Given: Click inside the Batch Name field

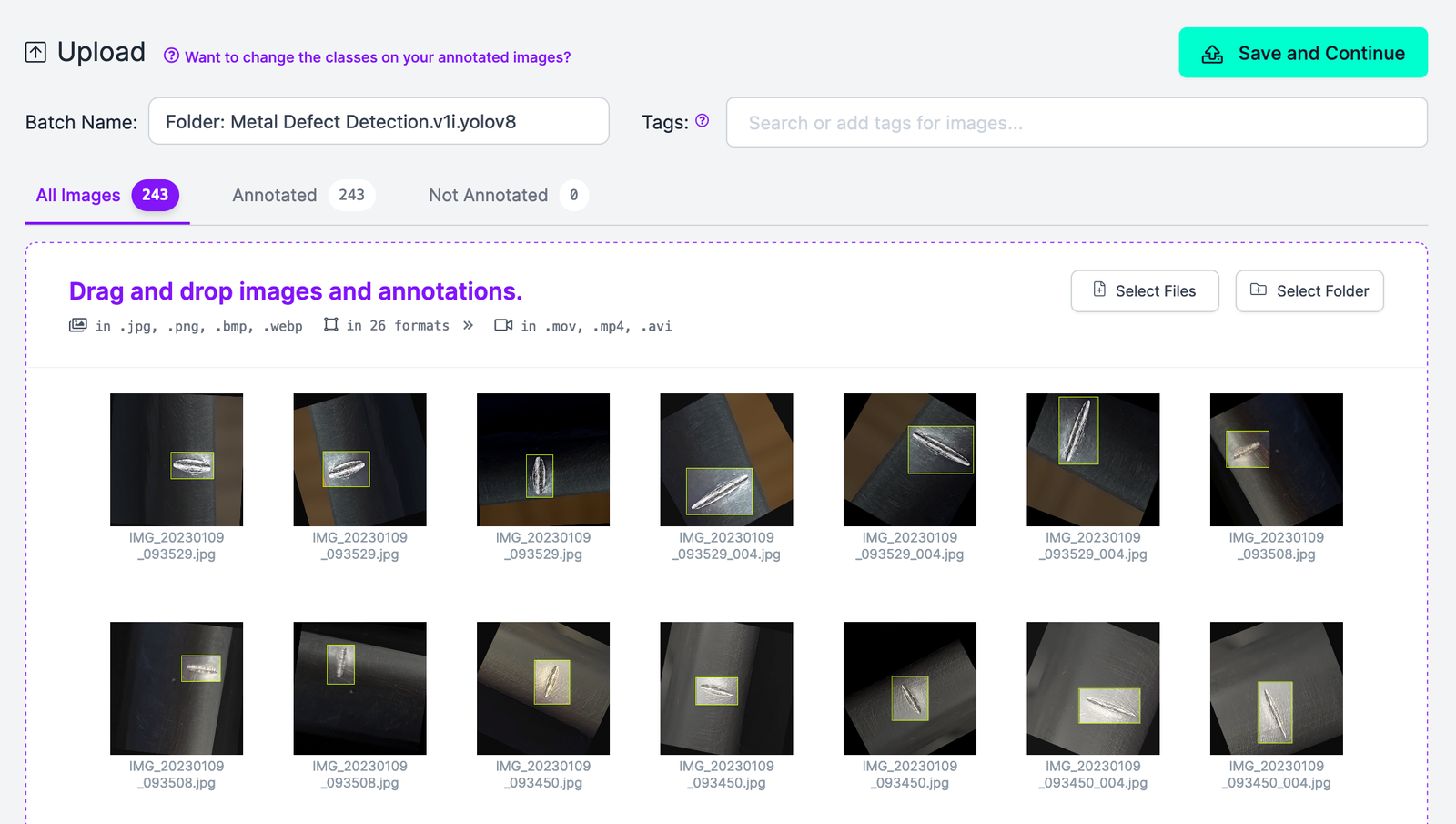Looking at the screenshot, I should [x=379, y=121].
